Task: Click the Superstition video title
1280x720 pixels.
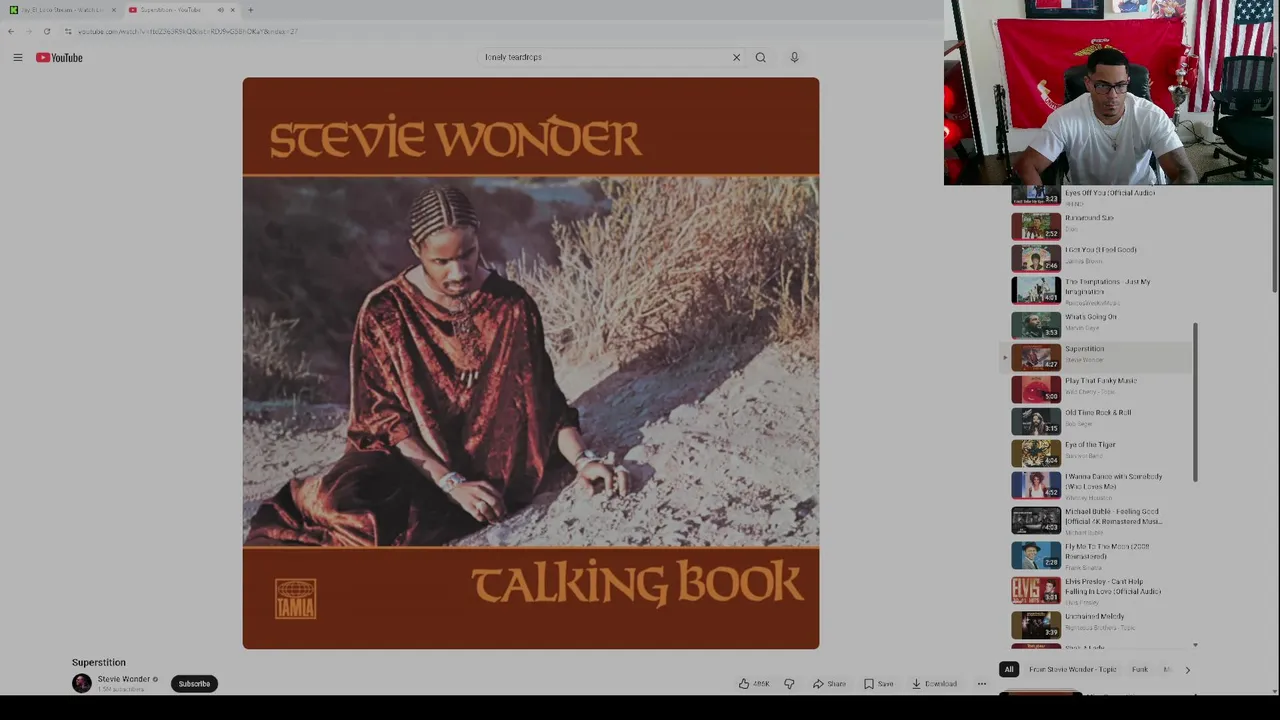Action: coord(98,662)
